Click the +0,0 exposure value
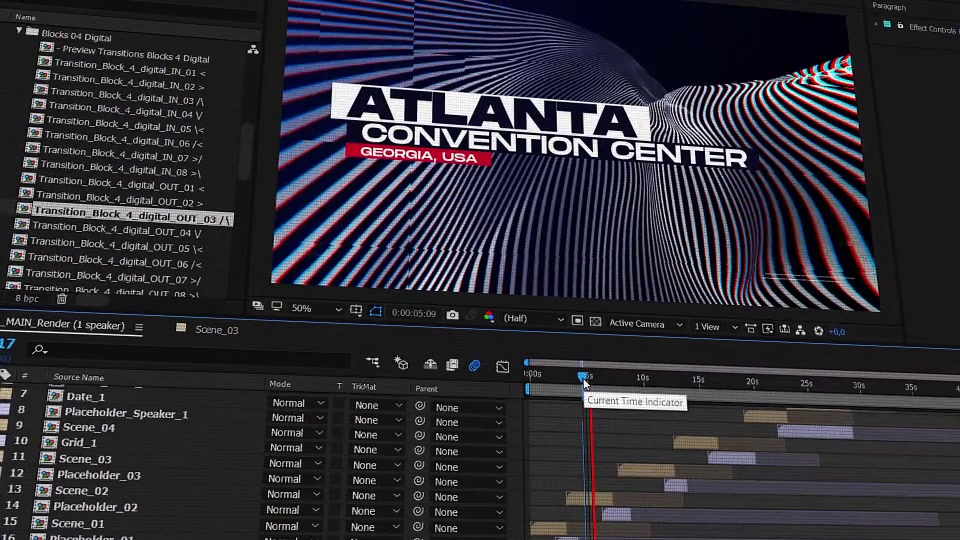960x540 pixels. [836, 332]
